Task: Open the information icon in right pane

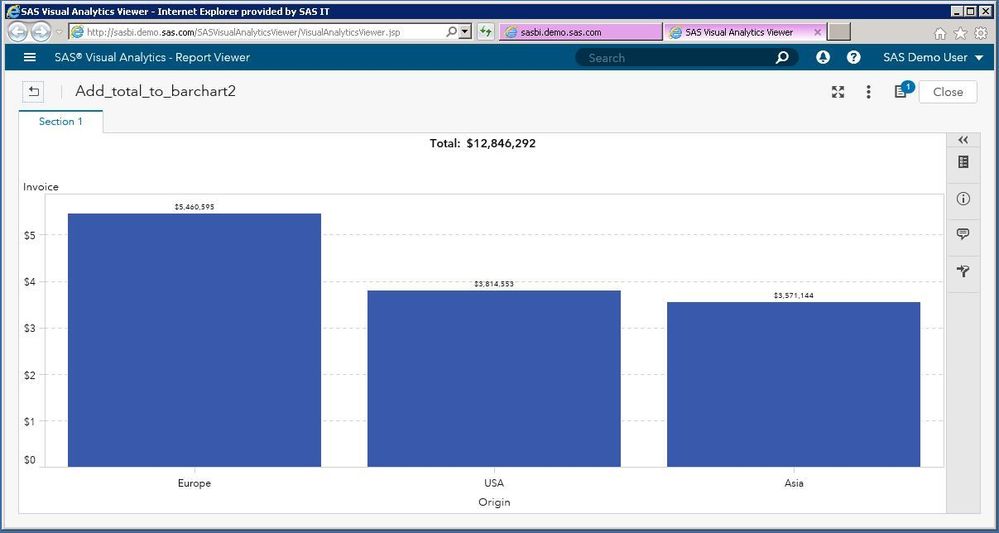Action: point(963,199)
